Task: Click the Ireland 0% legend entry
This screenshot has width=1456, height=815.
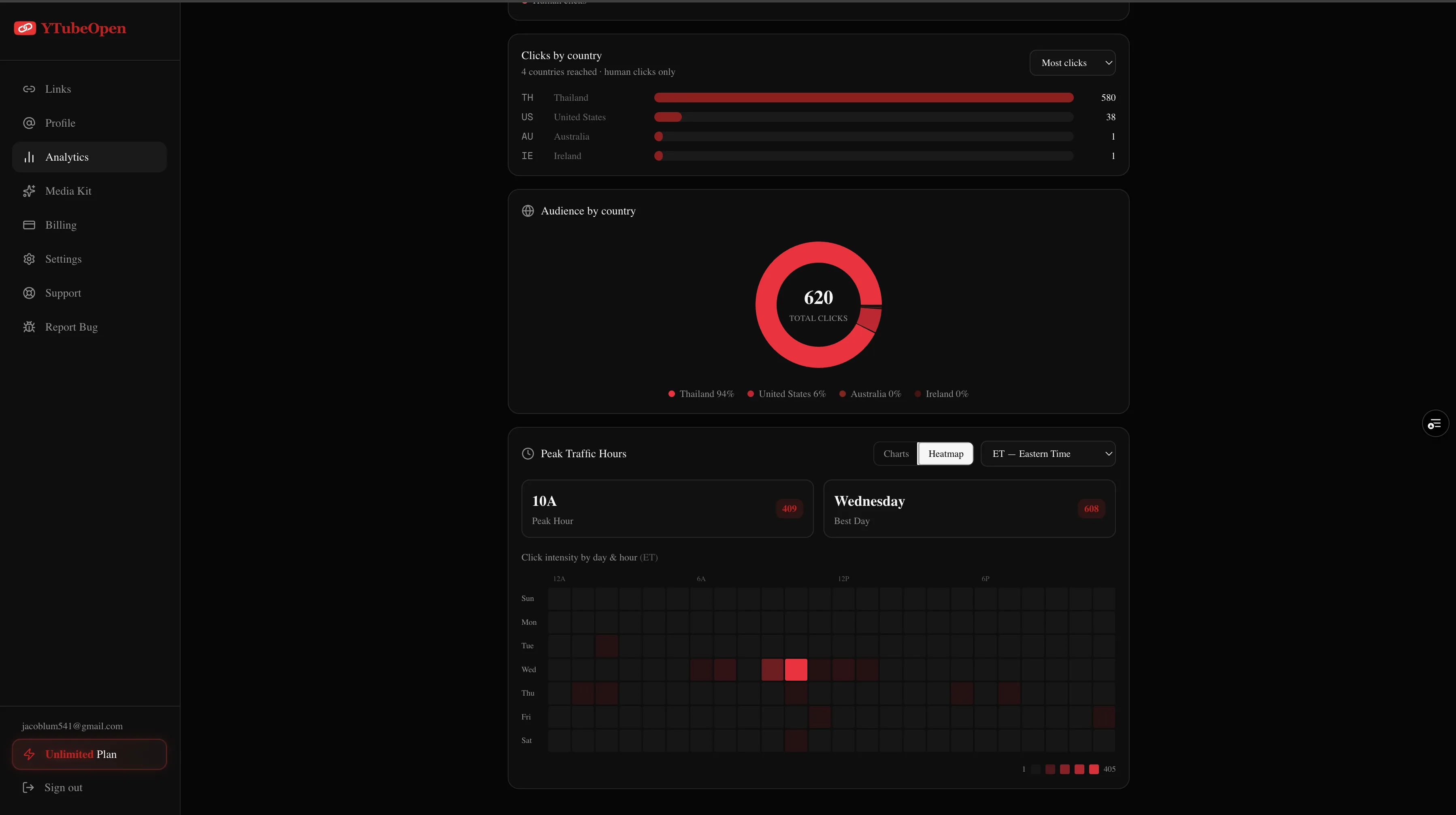Action: (941, 394)
